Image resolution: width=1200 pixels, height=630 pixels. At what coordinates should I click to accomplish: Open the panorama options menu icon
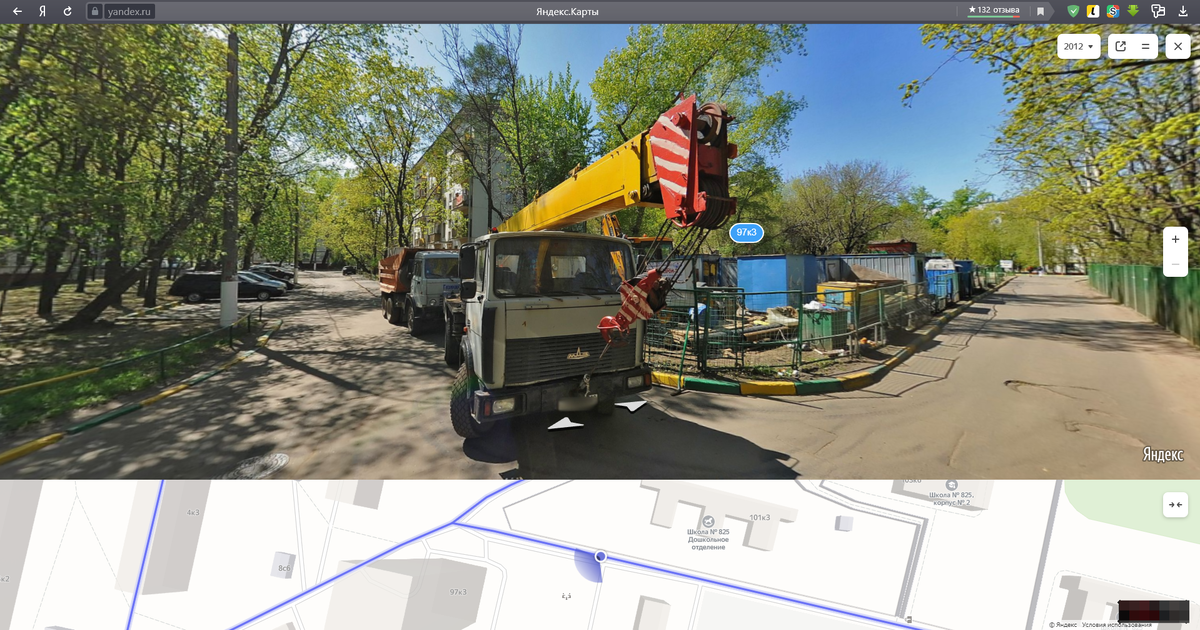1146,46
